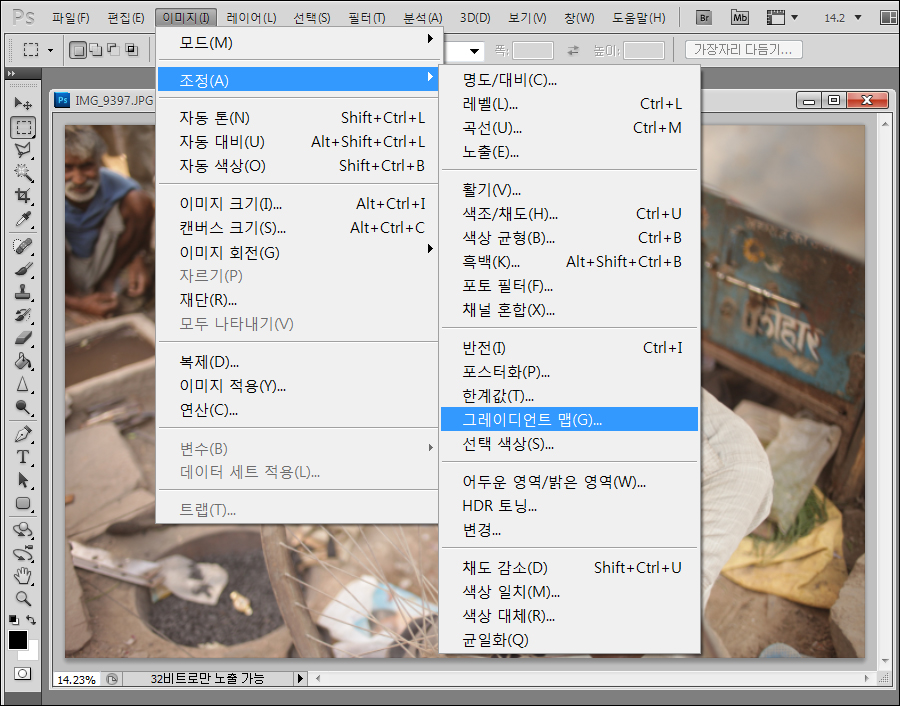The height and width of the screenshot is (706, 900).
Task: Launch Mini Bridge from the Mb icon
Action: [740, 18]
